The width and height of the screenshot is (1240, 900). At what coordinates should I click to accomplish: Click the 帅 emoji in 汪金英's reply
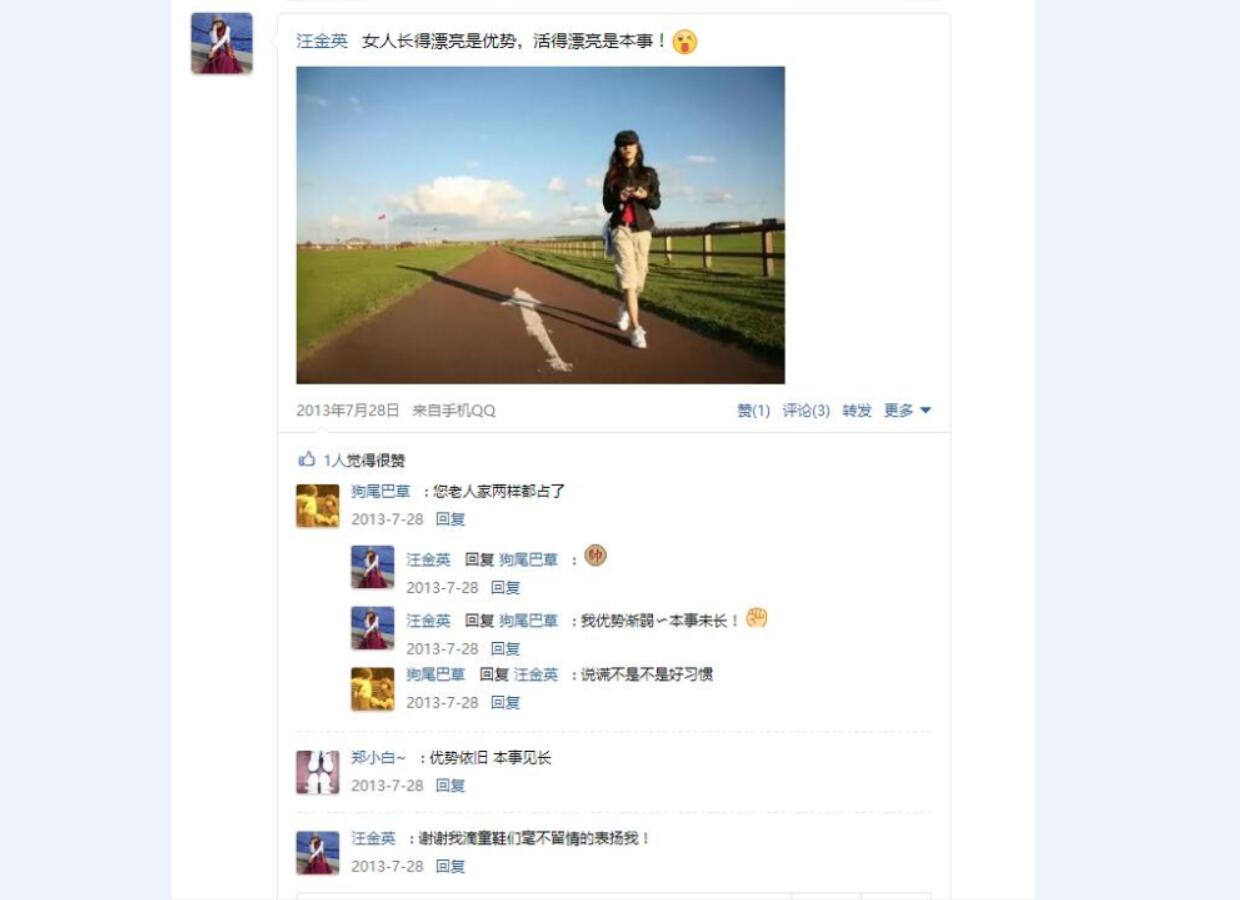[595, 556]
